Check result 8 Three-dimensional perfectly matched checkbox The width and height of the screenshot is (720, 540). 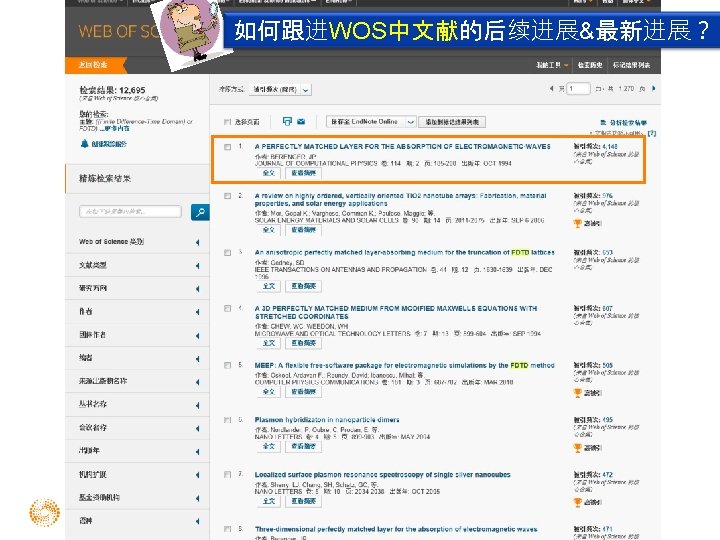click(227, 529)
